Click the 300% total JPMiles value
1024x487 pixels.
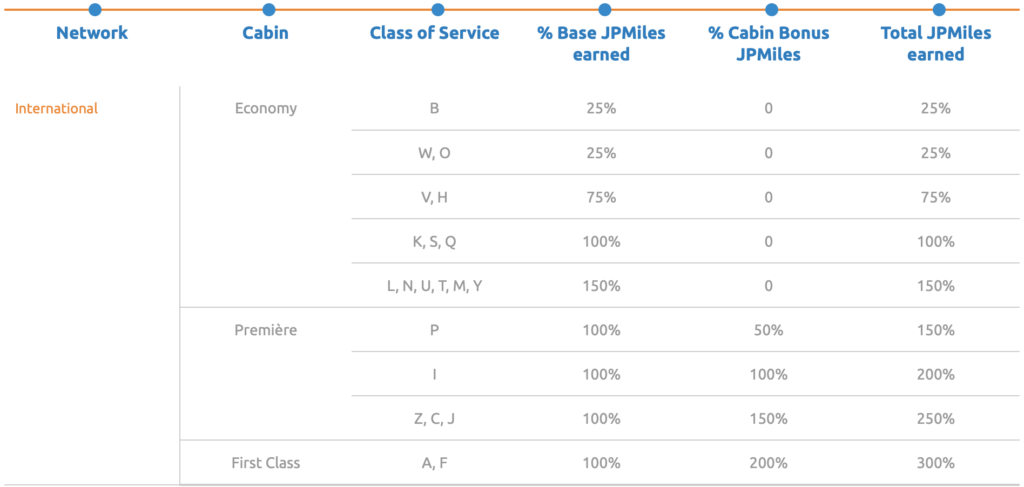(936, 463)
